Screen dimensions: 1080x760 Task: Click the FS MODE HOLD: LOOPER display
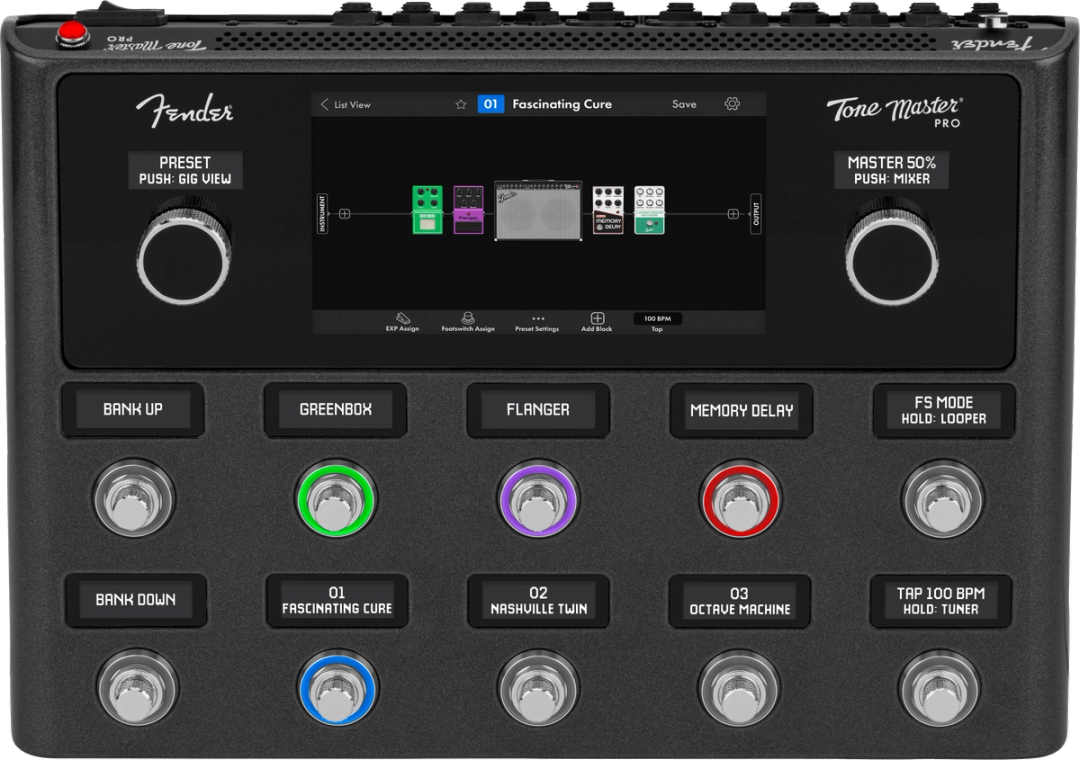944,410
